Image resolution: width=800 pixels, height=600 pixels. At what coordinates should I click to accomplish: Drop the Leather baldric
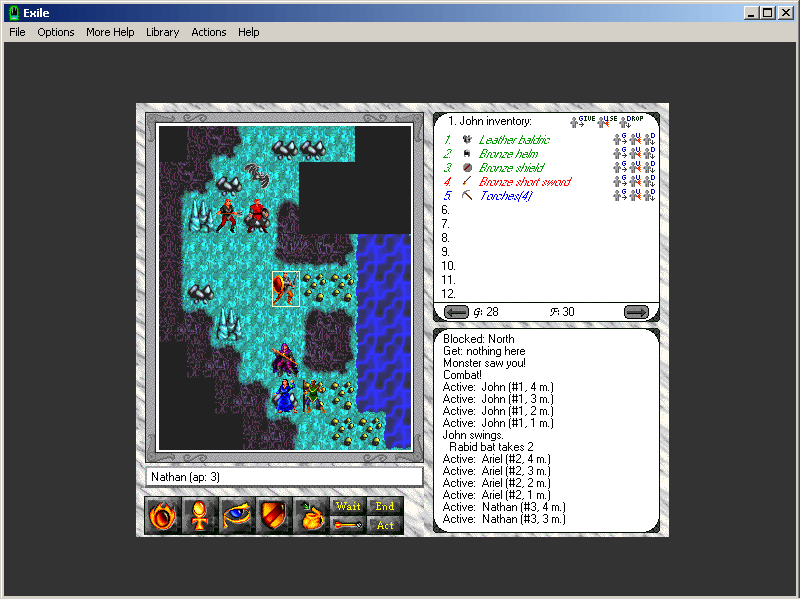click(649, 139)
